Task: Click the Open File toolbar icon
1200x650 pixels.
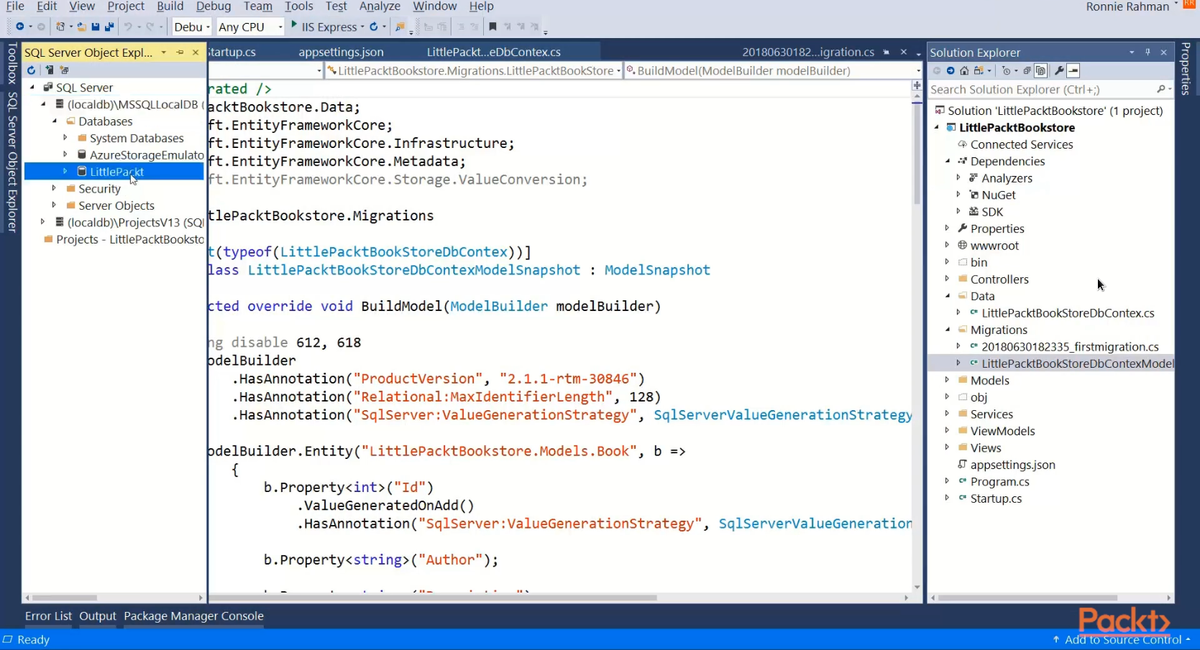Action: click(x=82, y=26)
